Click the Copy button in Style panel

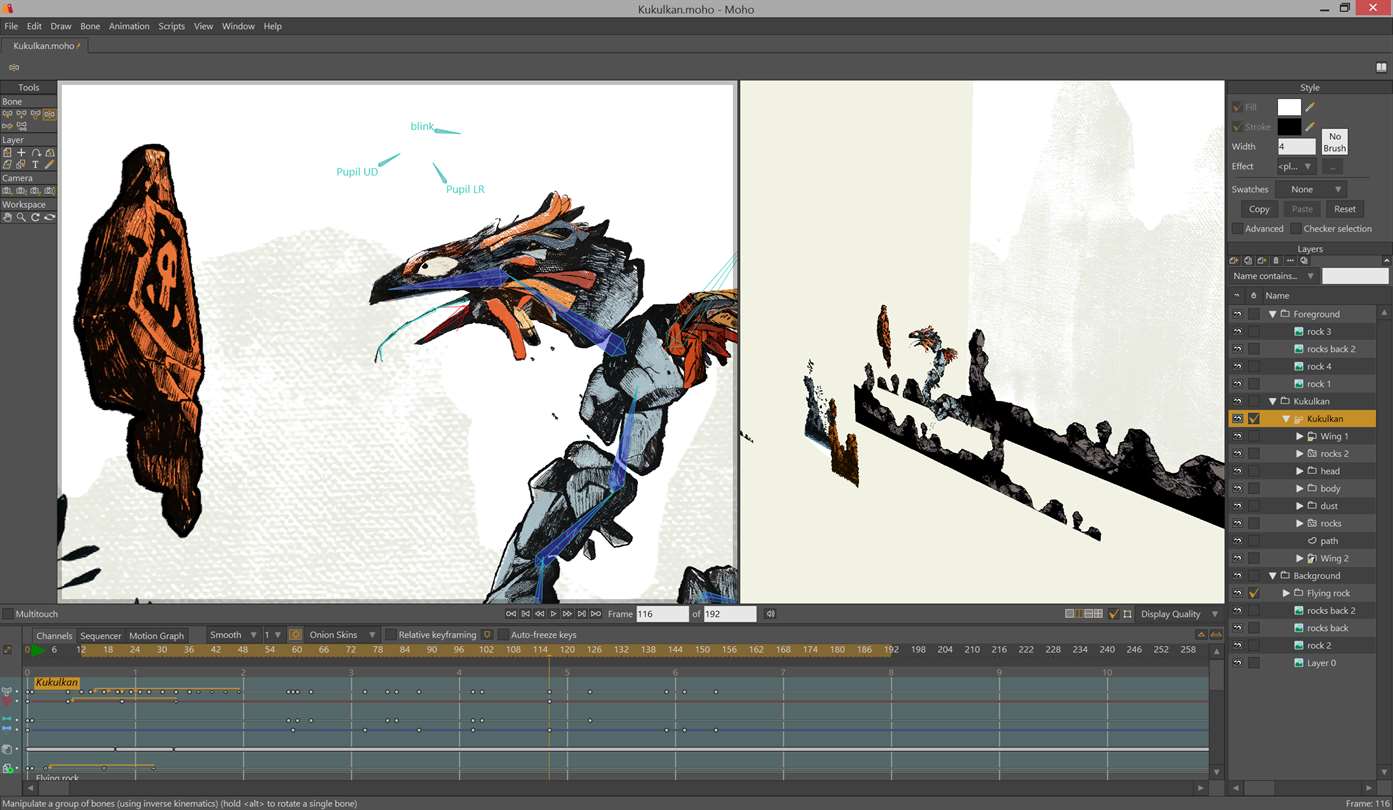[1259, 209]
